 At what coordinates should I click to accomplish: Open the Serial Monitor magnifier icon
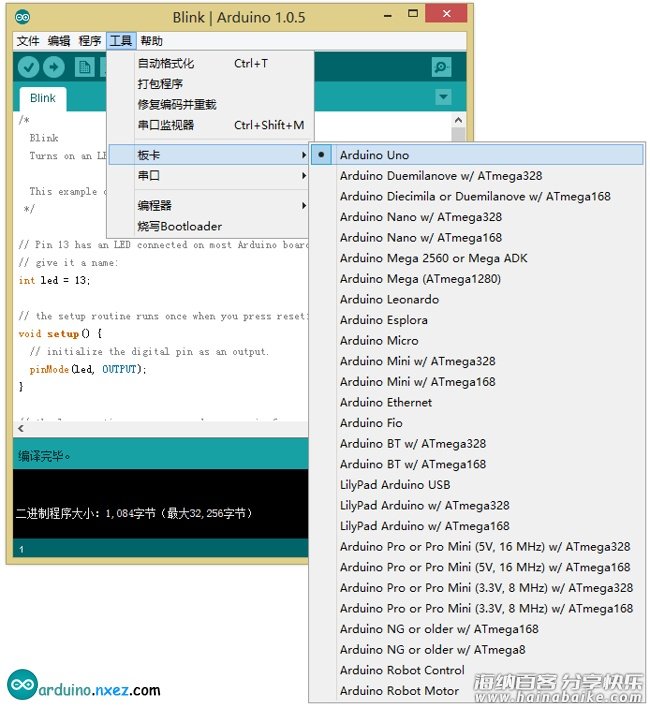(x=441, y=67)
